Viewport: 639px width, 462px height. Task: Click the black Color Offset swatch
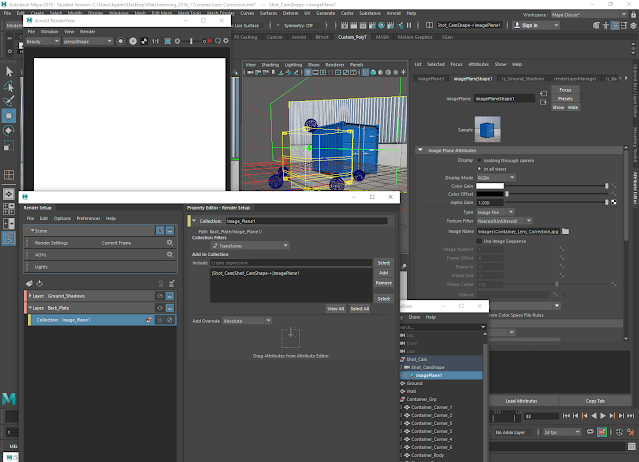click(x=490, y=194)
